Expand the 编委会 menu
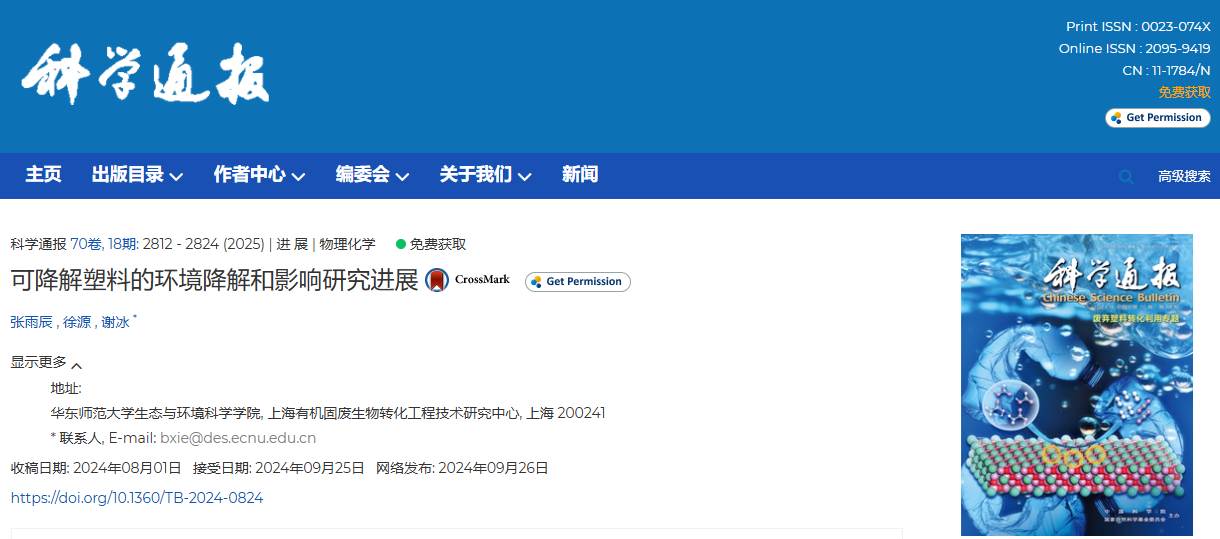Screen dimensions: 1220x539 (372, 175)
